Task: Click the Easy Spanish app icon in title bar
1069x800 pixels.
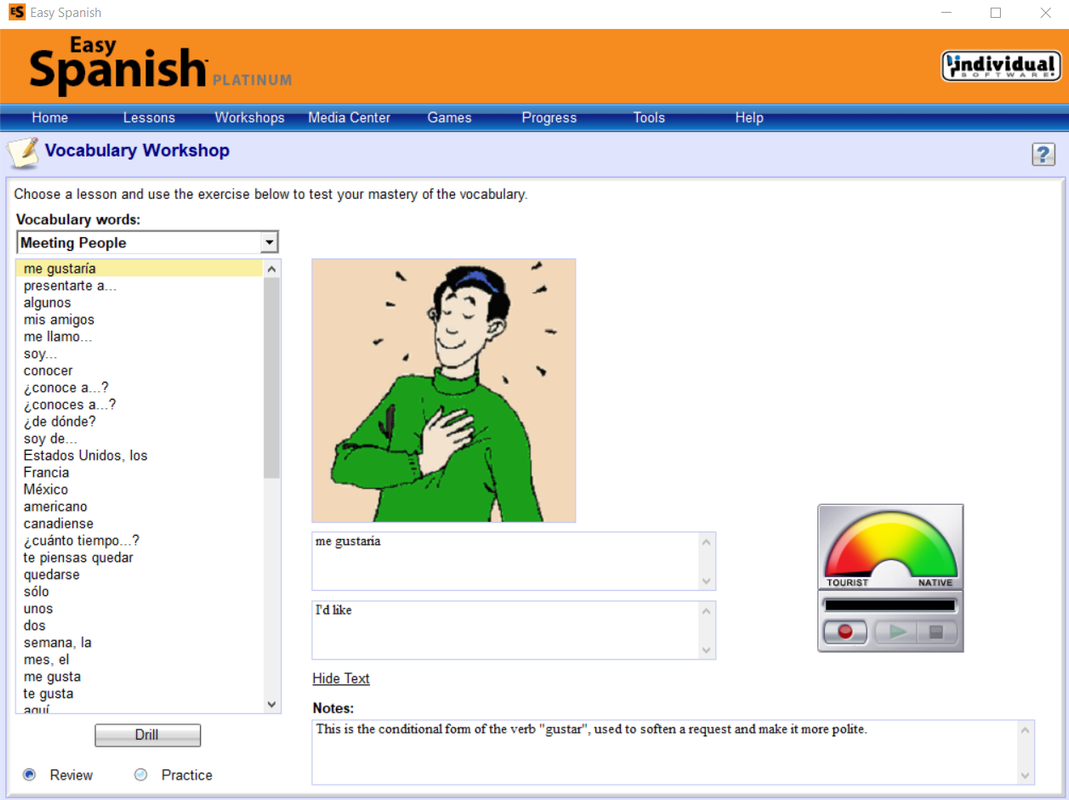Action: (17, 12)
